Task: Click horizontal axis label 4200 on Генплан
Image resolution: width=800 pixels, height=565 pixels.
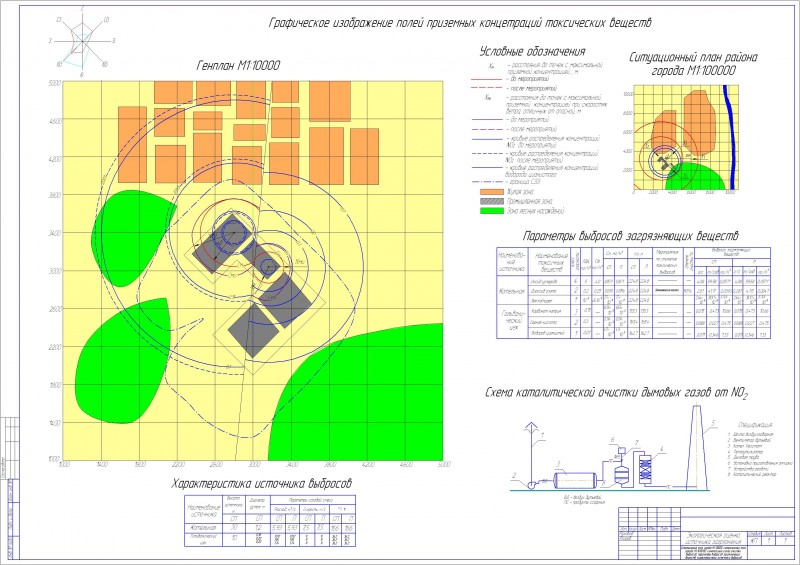Action: [x=368, y=465]
